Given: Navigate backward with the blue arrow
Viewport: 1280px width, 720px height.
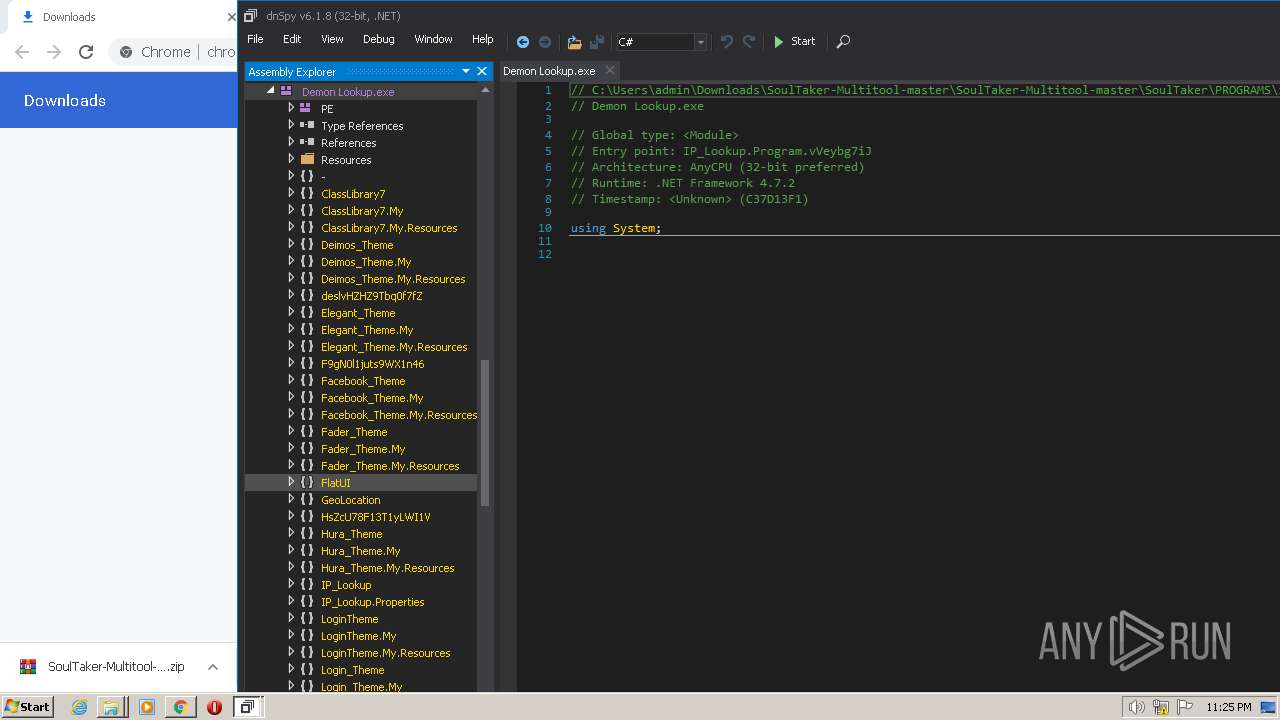Looking at the screenshot, I should pyautogui.click(x=522, y=42).
